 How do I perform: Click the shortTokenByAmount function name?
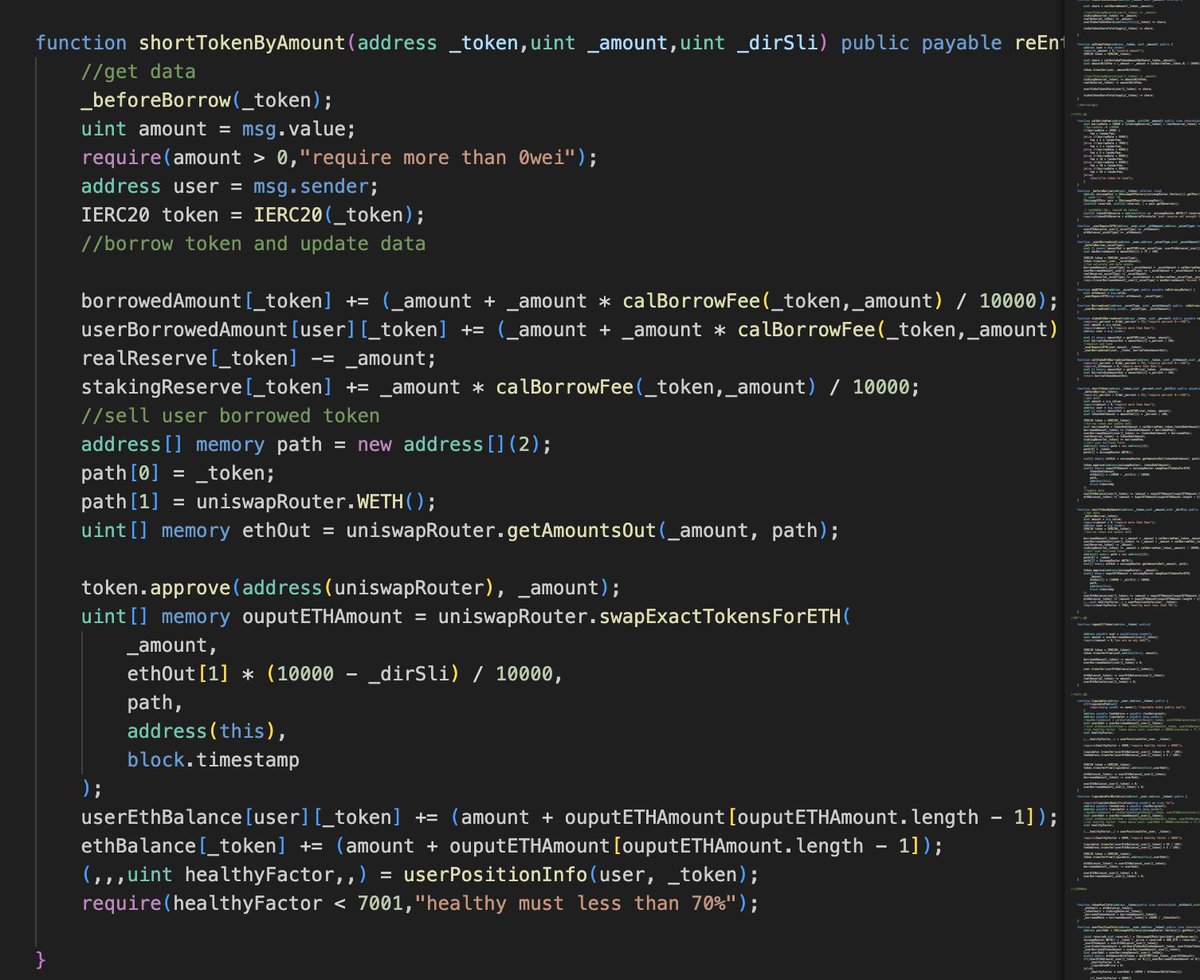240,43
